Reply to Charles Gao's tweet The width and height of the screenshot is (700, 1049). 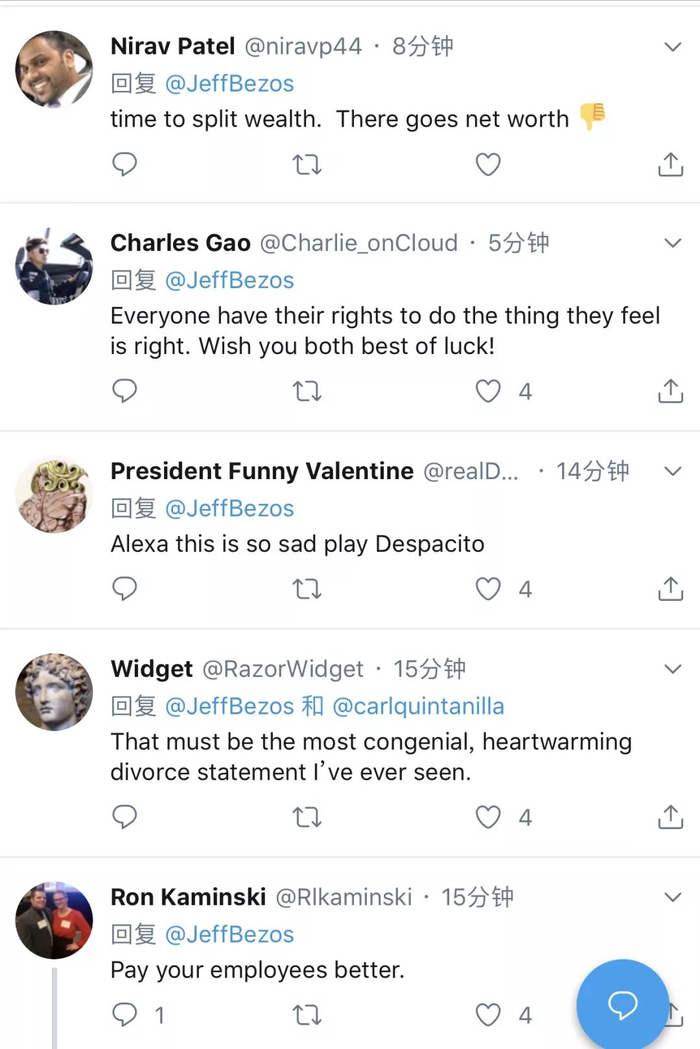[124, 391]
